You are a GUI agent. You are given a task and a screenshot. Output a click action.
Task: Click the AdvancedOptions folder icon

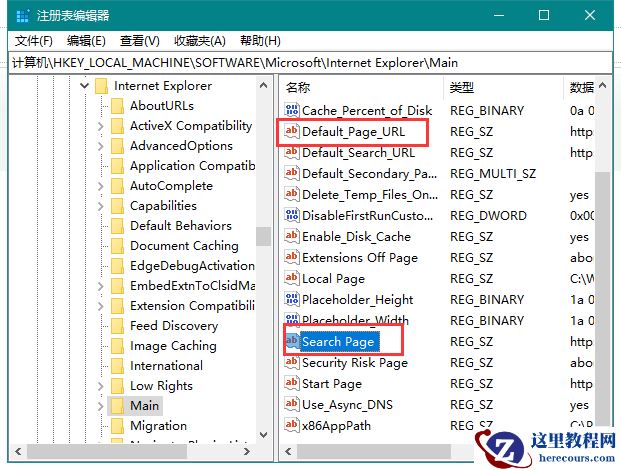pyautogui.click(x=118, y=146)
